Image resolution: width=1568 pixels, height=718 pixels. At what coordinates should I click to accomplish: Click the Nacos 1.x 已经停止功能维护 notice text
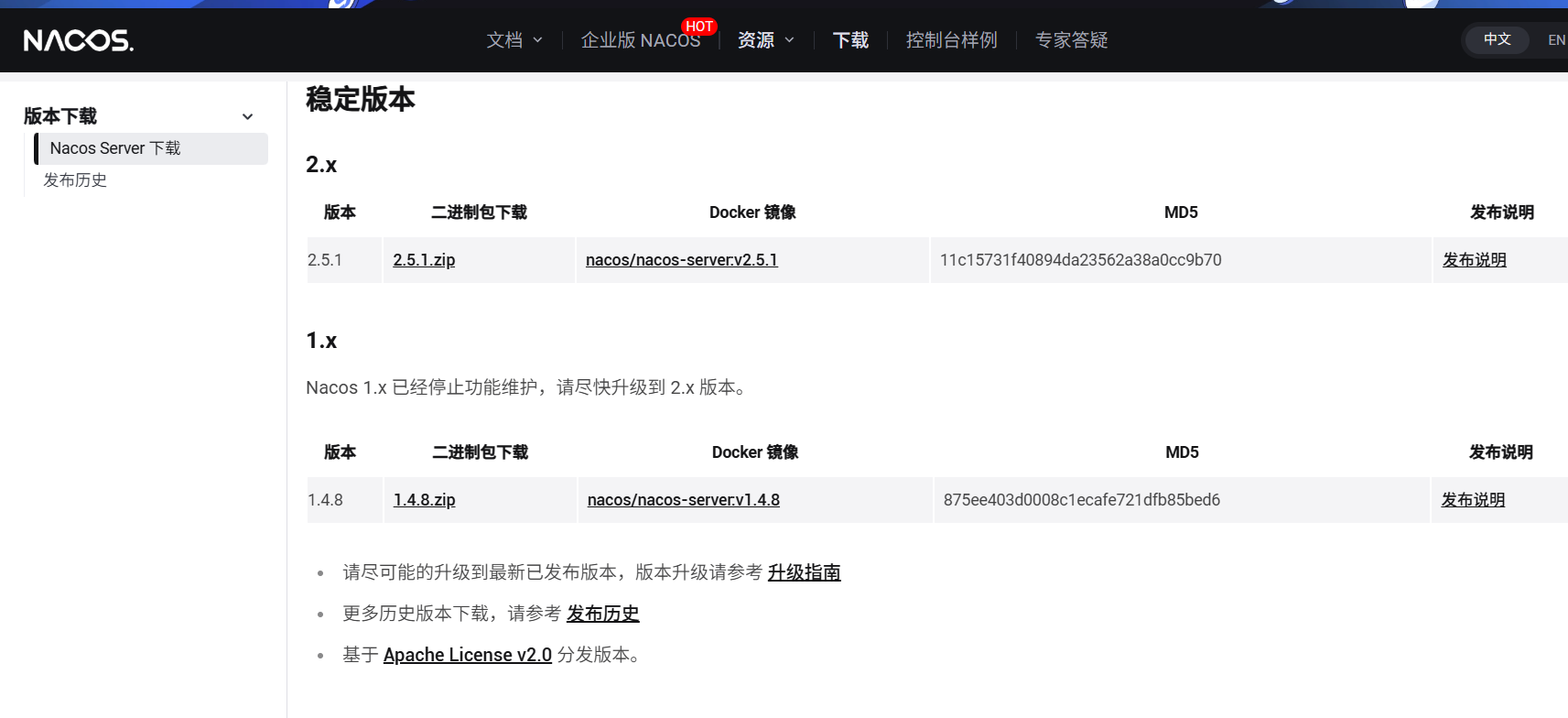[x=528, y=387]
